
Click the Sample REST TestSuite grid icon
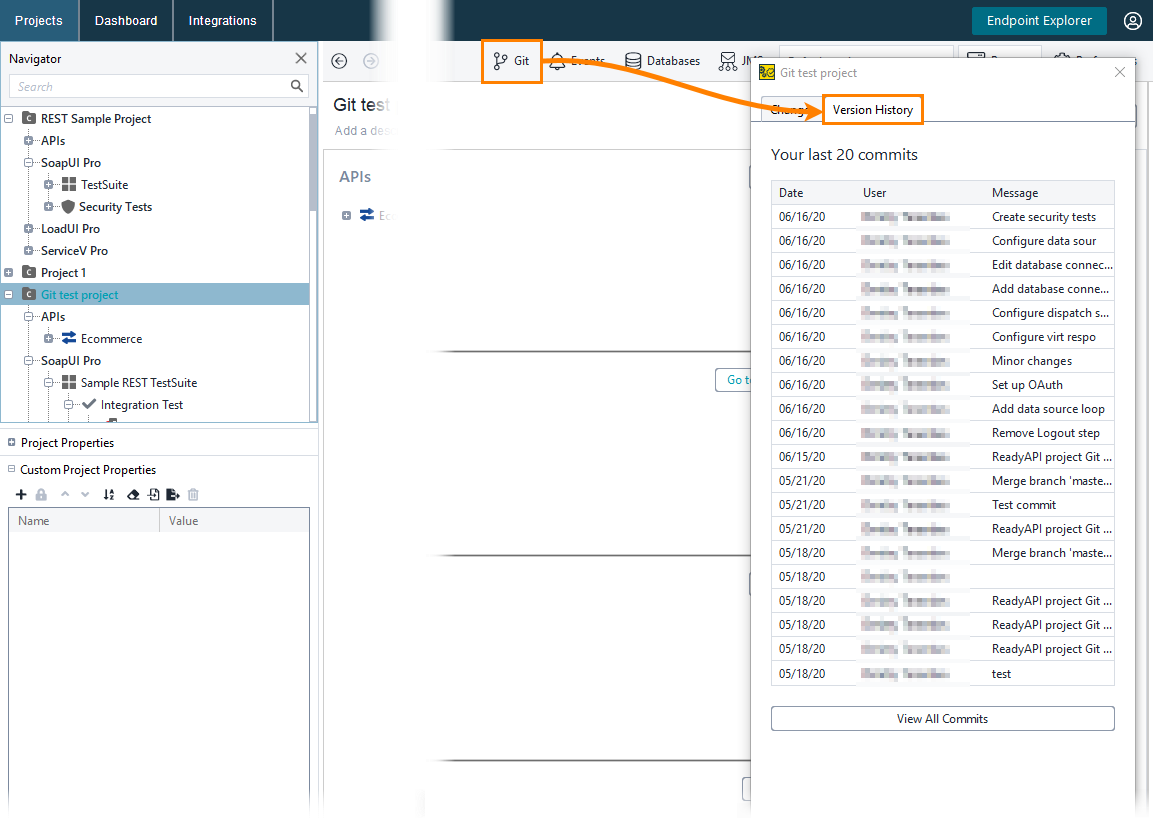69,382
